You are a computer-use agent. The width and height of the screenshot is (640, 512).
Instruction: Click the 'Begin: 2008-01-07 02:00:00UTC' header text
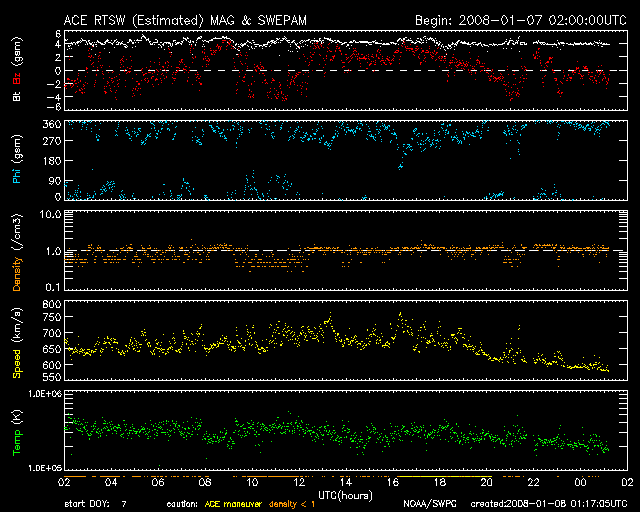tap(521, 20)
